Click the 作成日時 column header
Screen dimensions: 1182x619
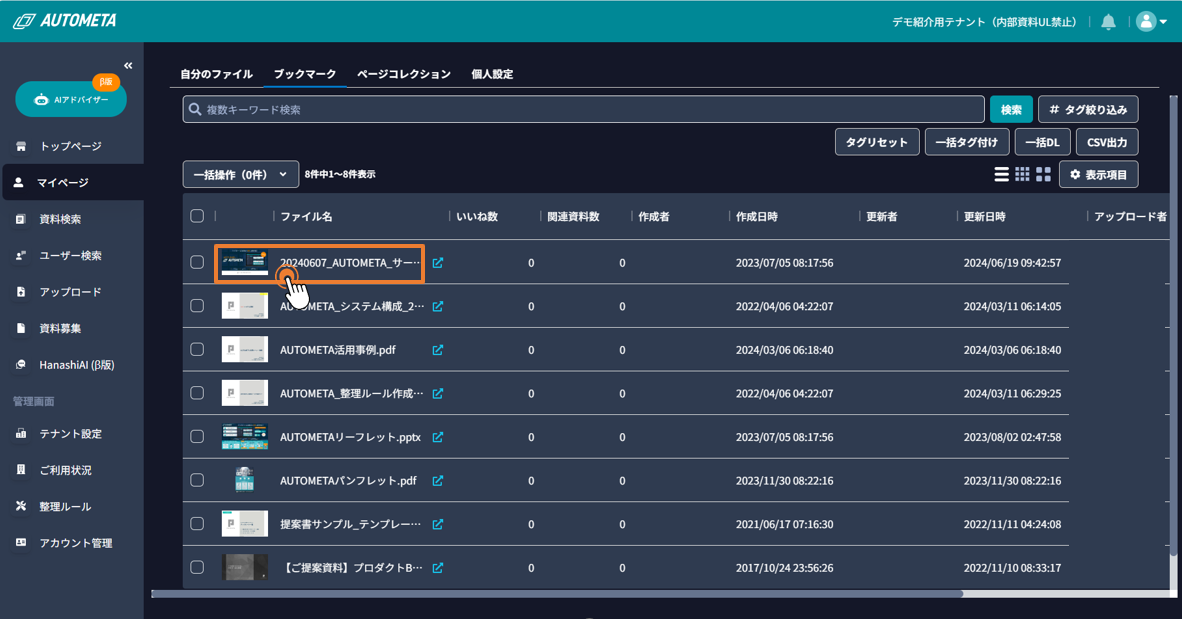757,216
